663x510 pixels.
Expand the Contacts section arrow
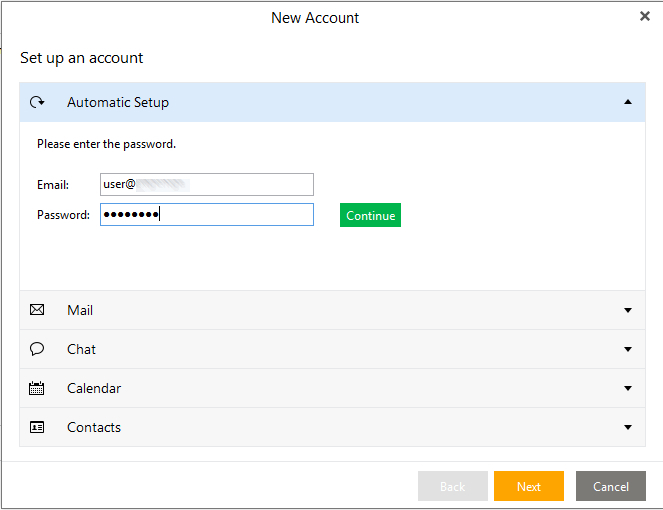point(628,427)
